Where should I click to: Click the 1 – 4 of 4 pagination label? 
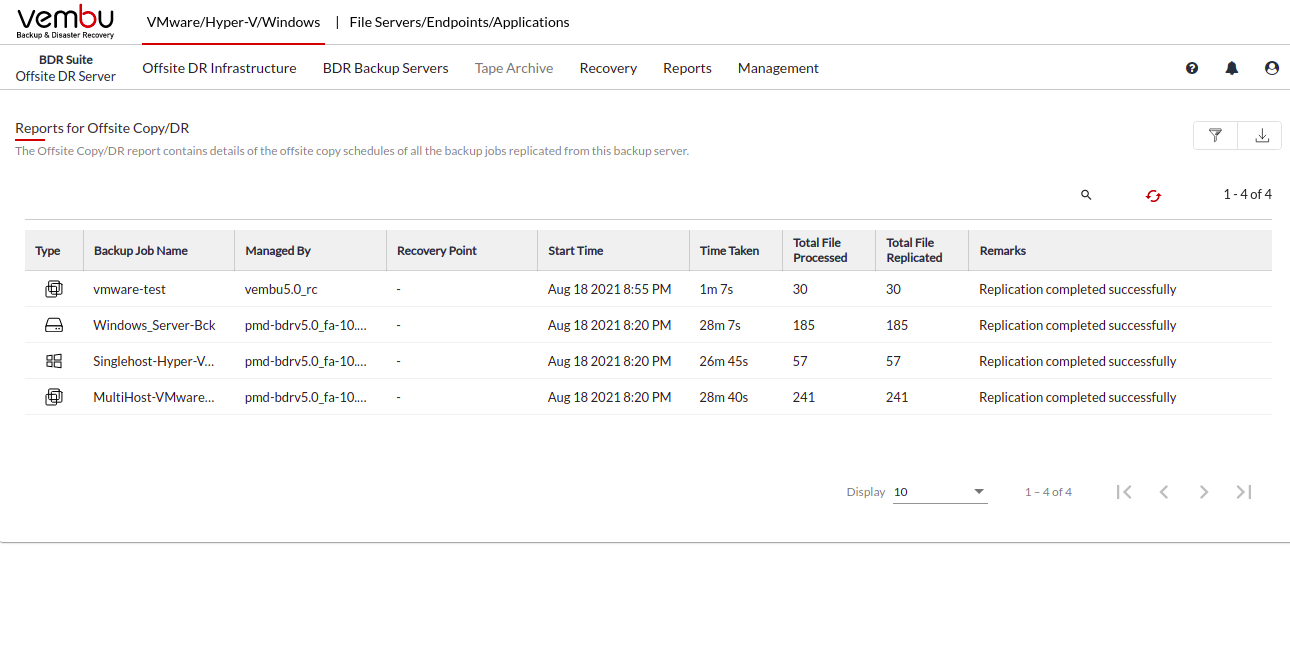[x=1048, y=492]
